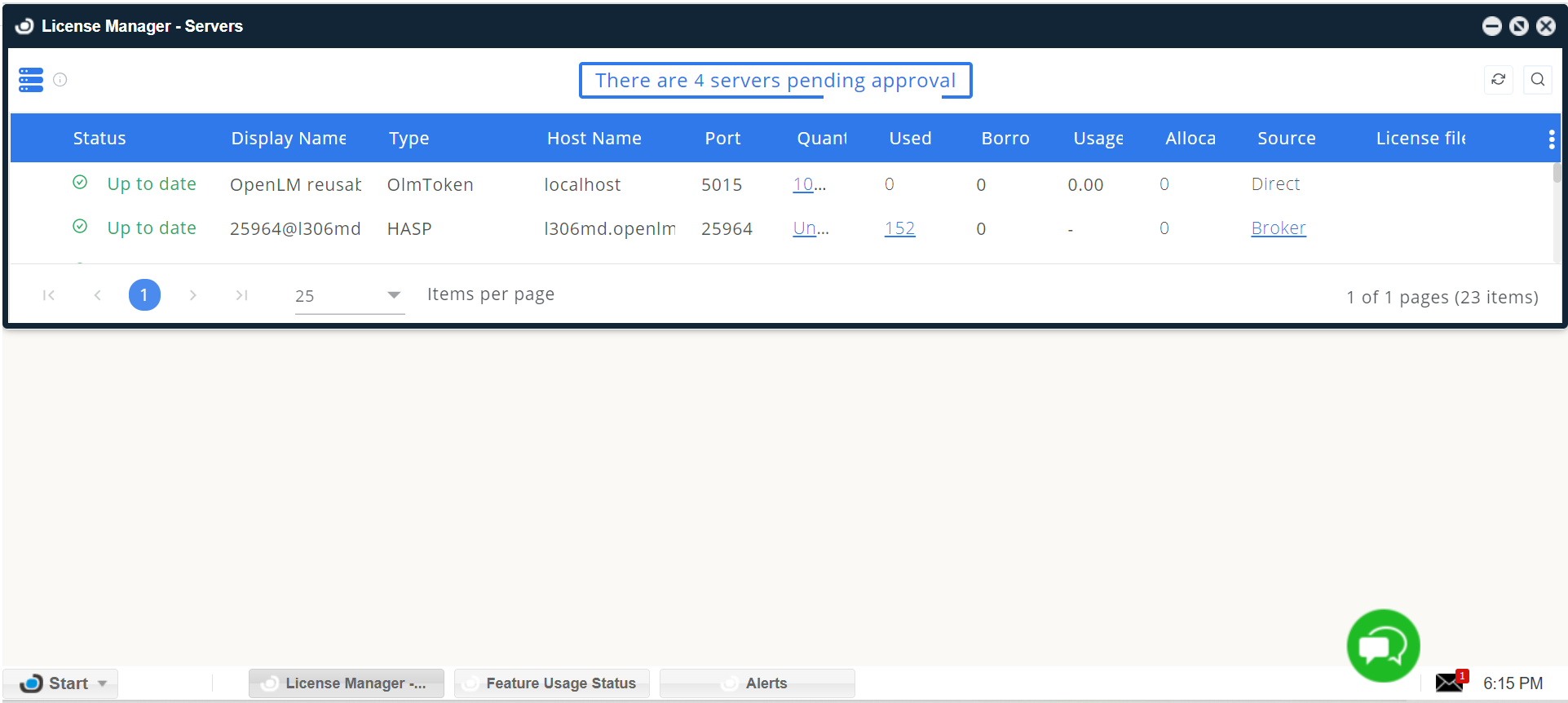Open the 152 used licenses link

(899, 228)
